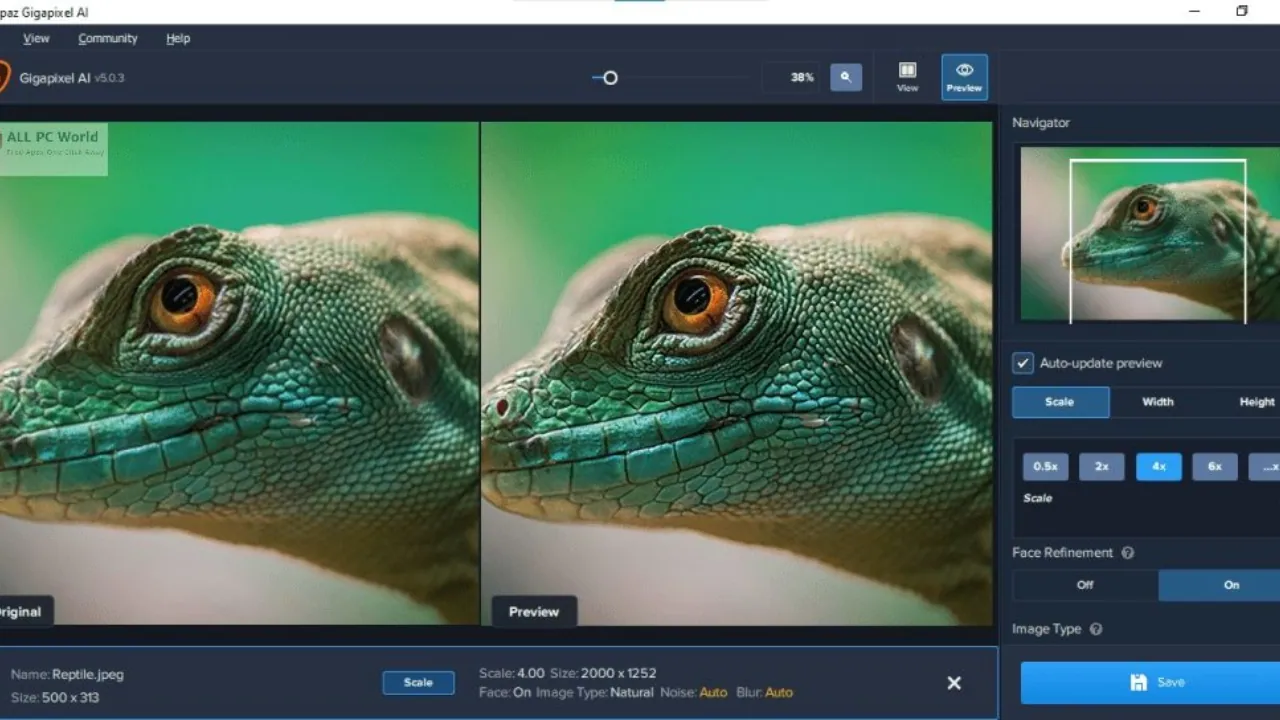Click the Size: 2000 x 1252 text
Image resolution: width=1280 pixels, height=720 pixels.
point(603,673)
